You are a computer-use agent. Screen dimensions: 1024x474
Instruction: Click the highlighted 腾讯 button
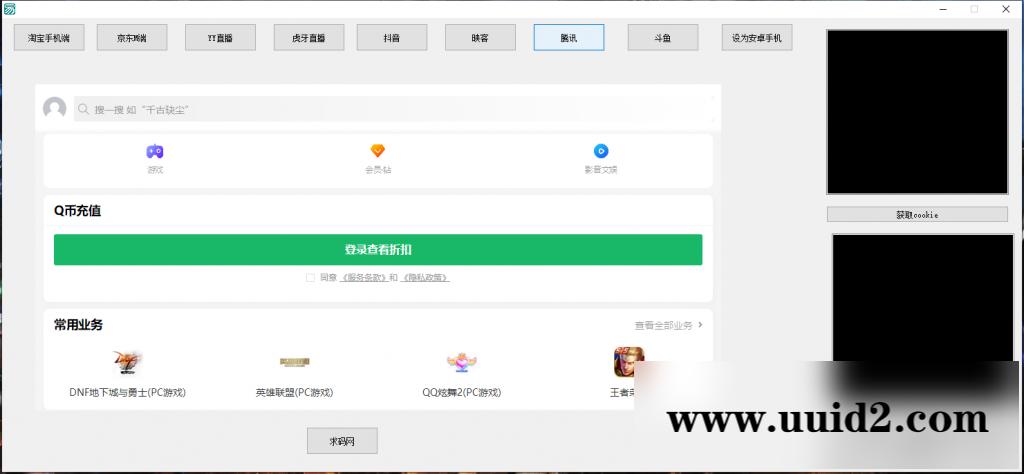(x=569, y=38)
